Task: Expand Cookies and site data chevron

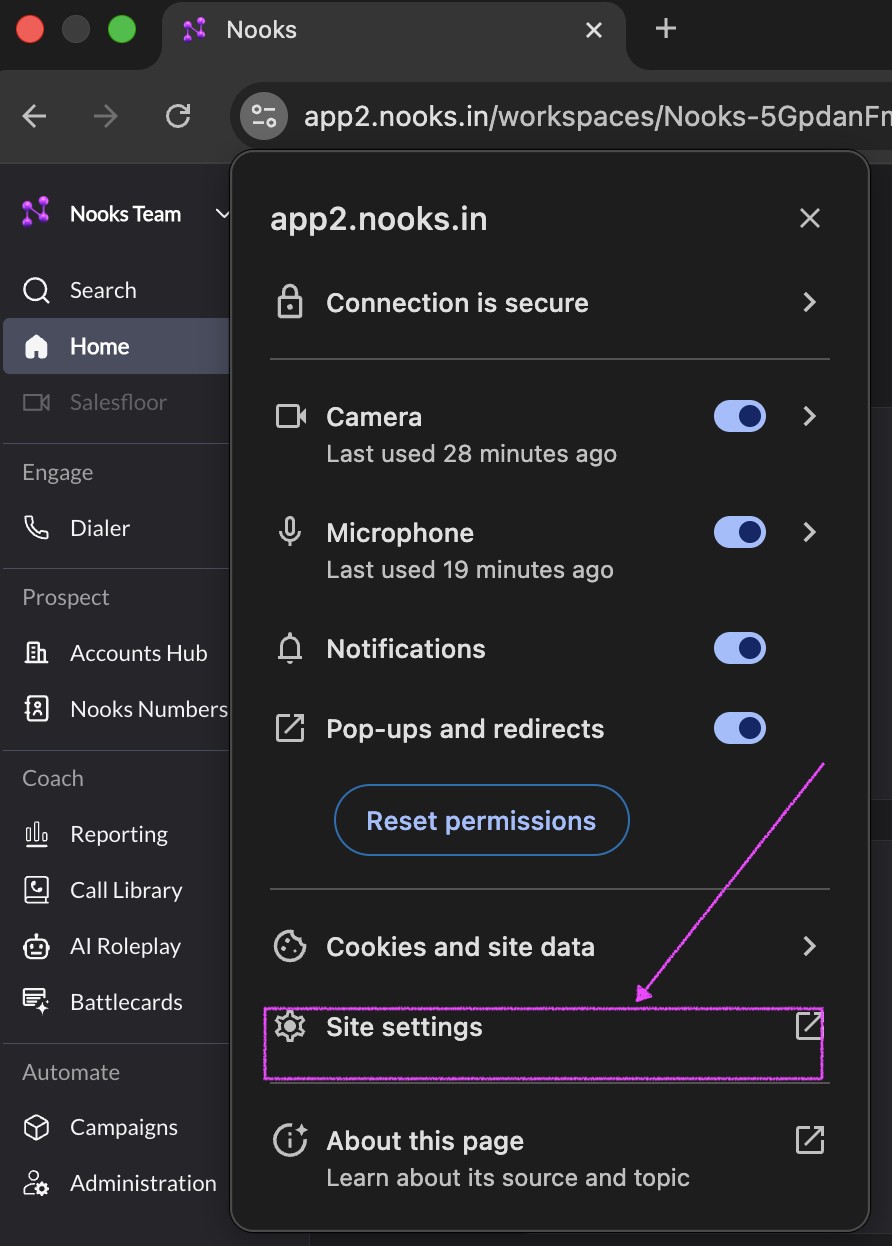Action: tap(810, 946)
